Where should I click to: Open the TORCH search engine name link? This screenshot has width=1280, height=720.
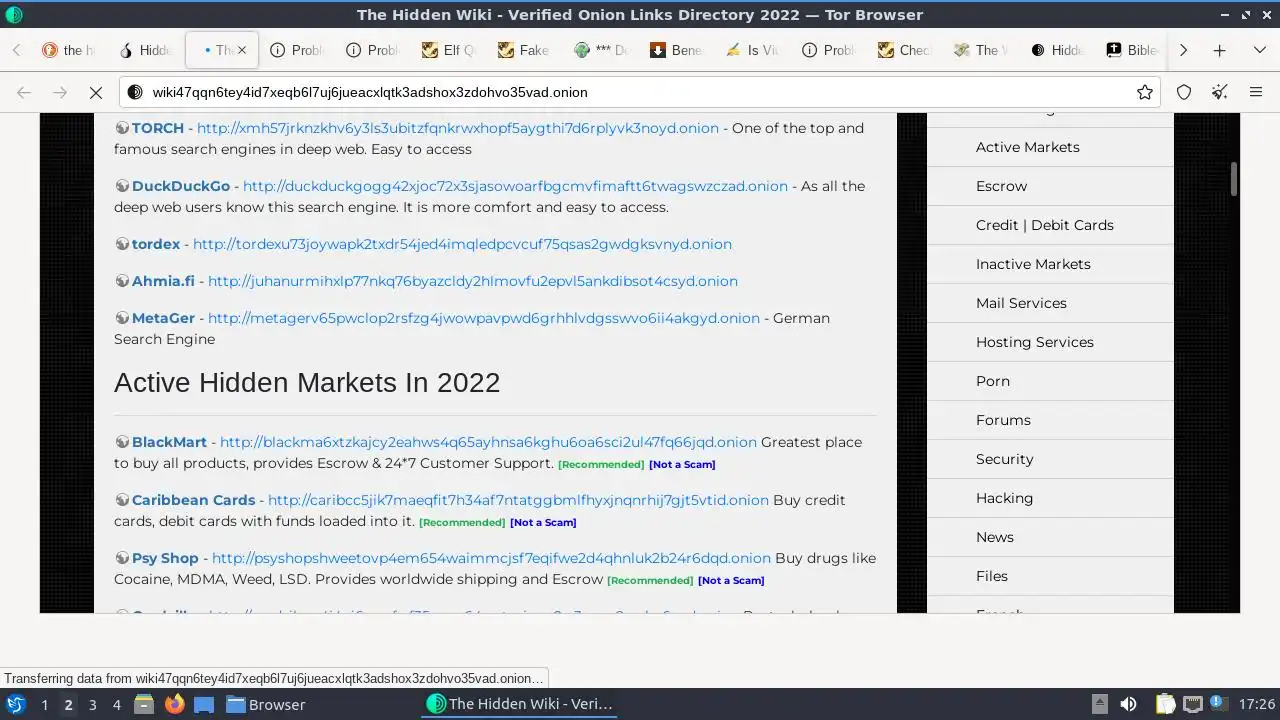pos(158,128)
